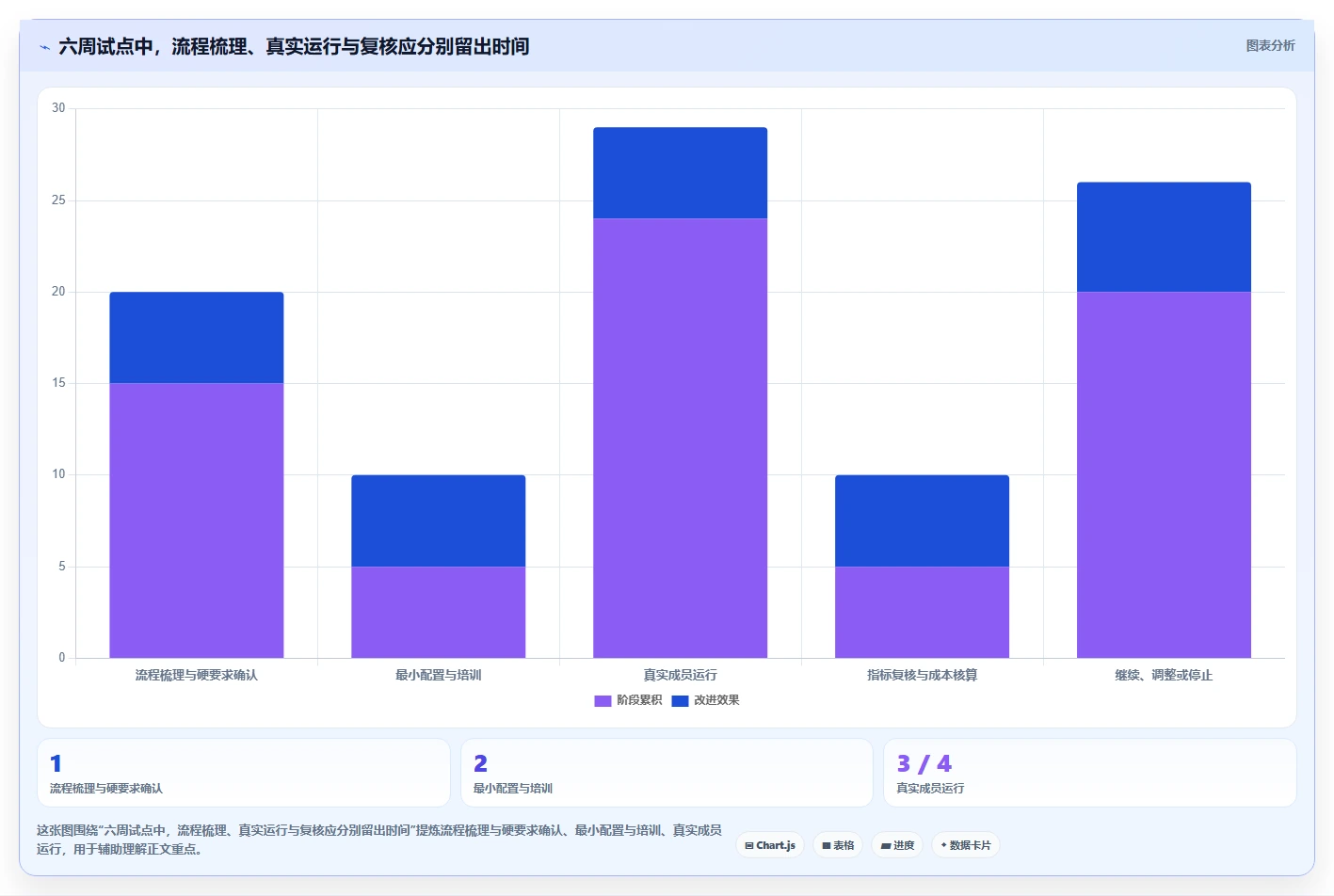Screen dimensions: 1334x896
Task: Click the purple bar segment for 继续、调整或停止
Action: pyautogui.click(x=1165, y=474)
